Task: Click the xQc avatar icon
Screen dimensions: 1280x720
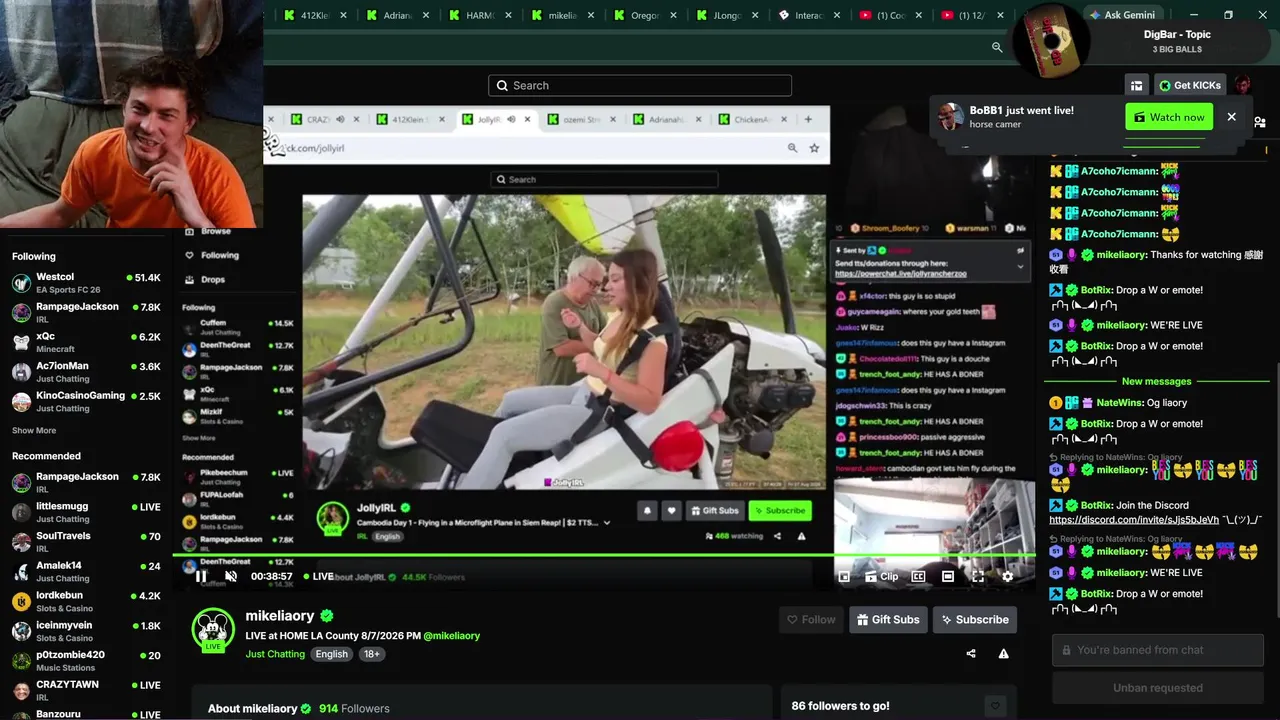Action: 21,342
